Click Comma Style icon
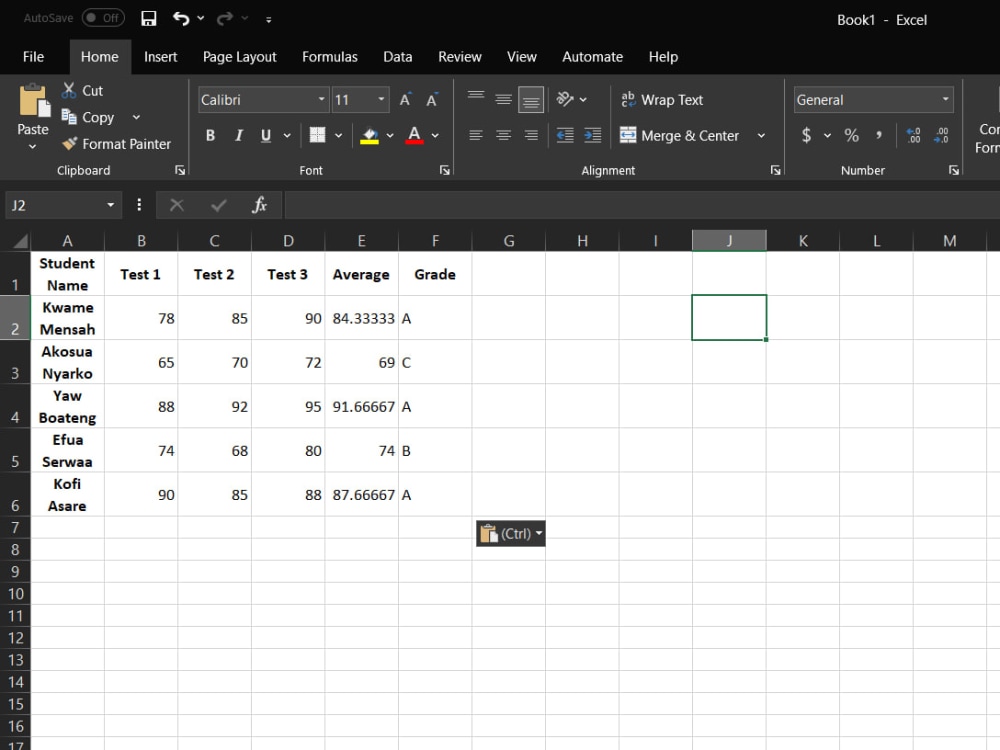This screenshot has width=1000, height=750. (879, 135)
